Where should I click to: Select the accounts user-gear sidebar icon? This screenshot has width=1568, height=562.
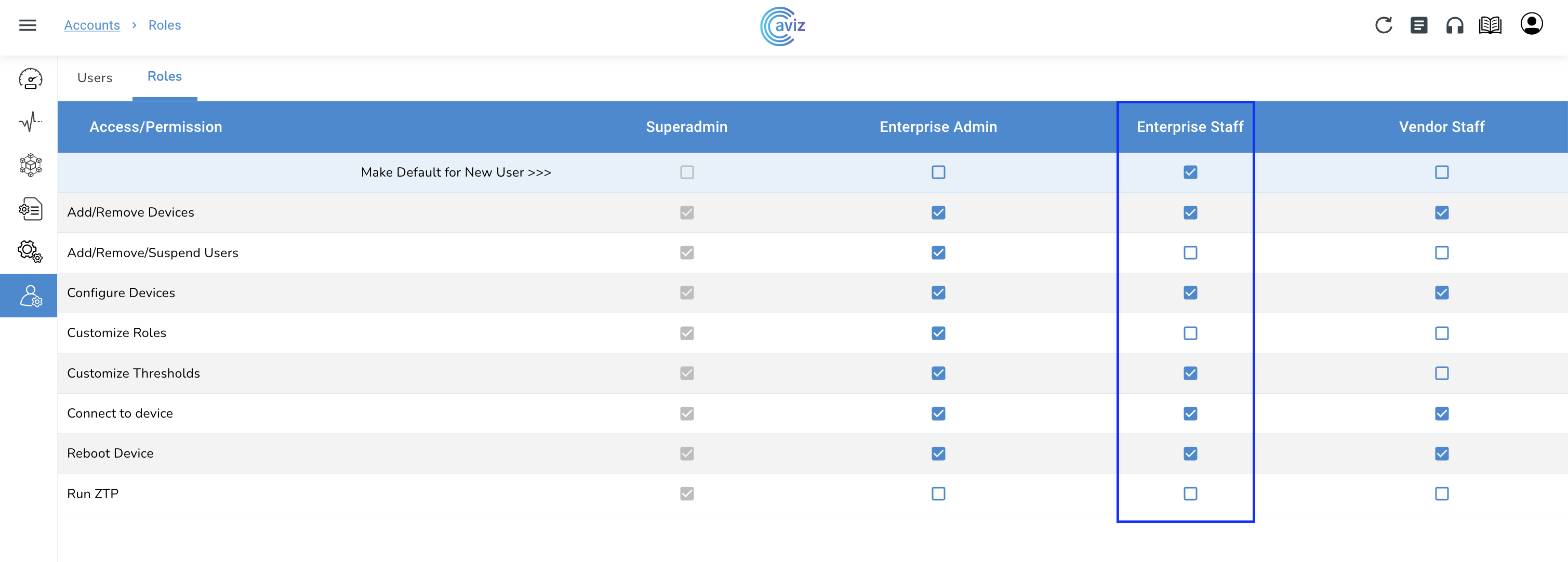point(30,296)
